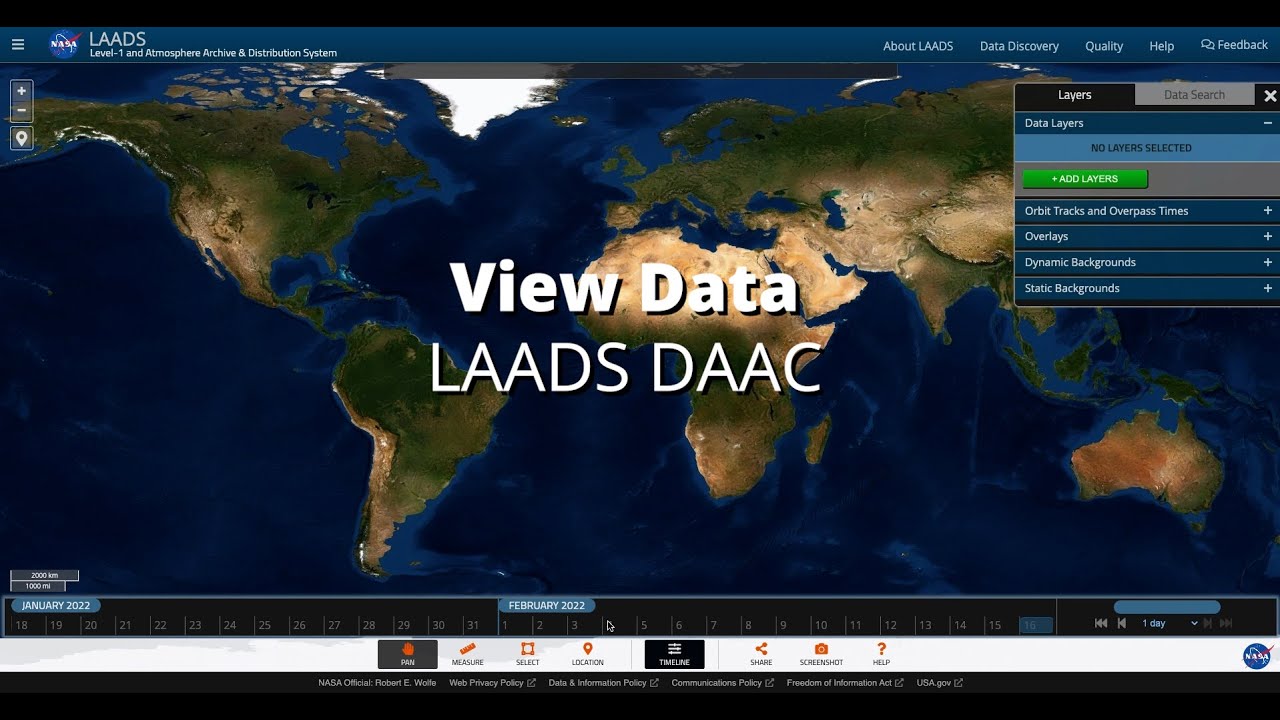Screen dimensions: 1280x720
Task: Open the Communications Policy link
Action: tap(722, 683)
